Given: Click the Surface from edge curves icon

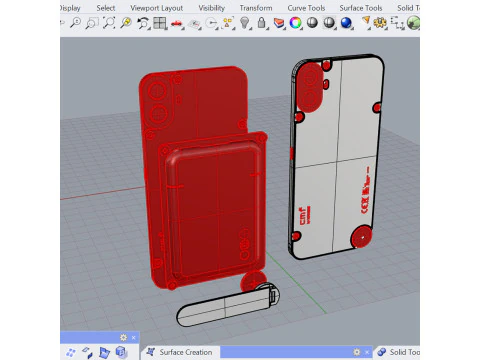Looking at the screenshot, I should tap(104, 352).
